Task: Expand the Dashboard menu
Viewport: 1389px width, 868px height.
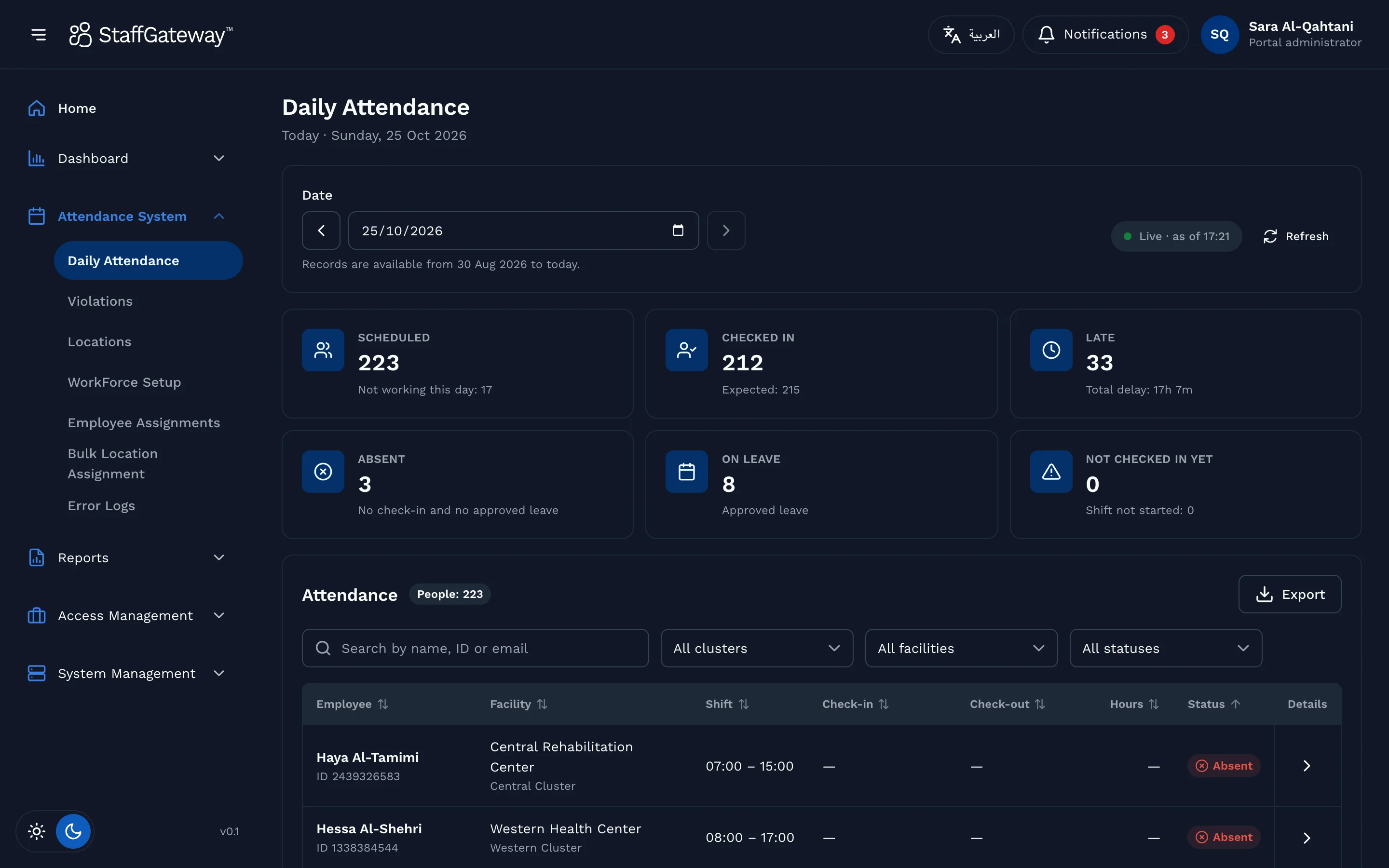Action: coord(126,159)
